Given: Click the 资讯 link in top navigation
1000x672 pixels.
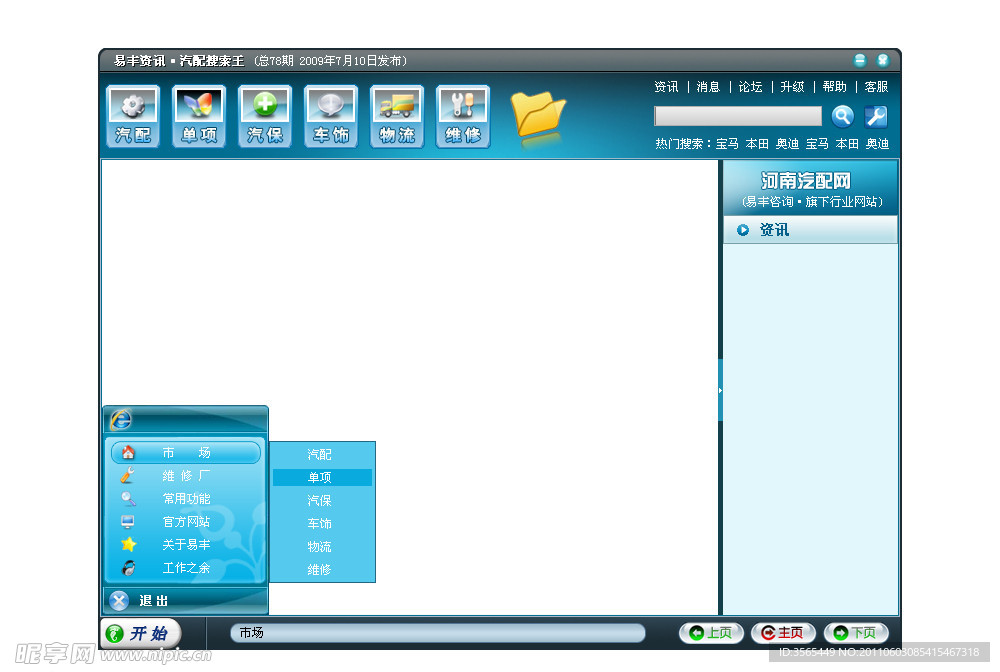Looking at the screenshot, I should (666, 87).
